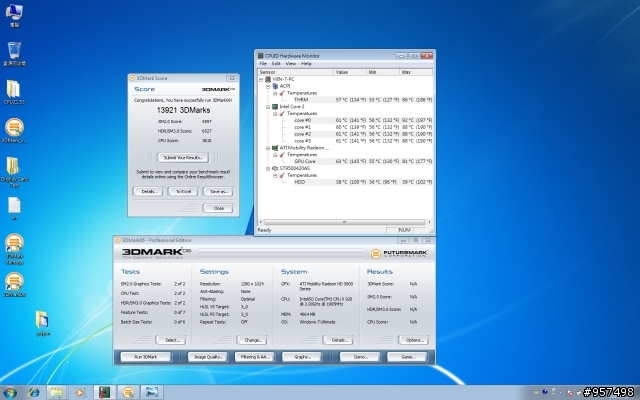Click the Intel Core 2 processor icon
Screen dimensions: 640x400
tap(275, 107)
